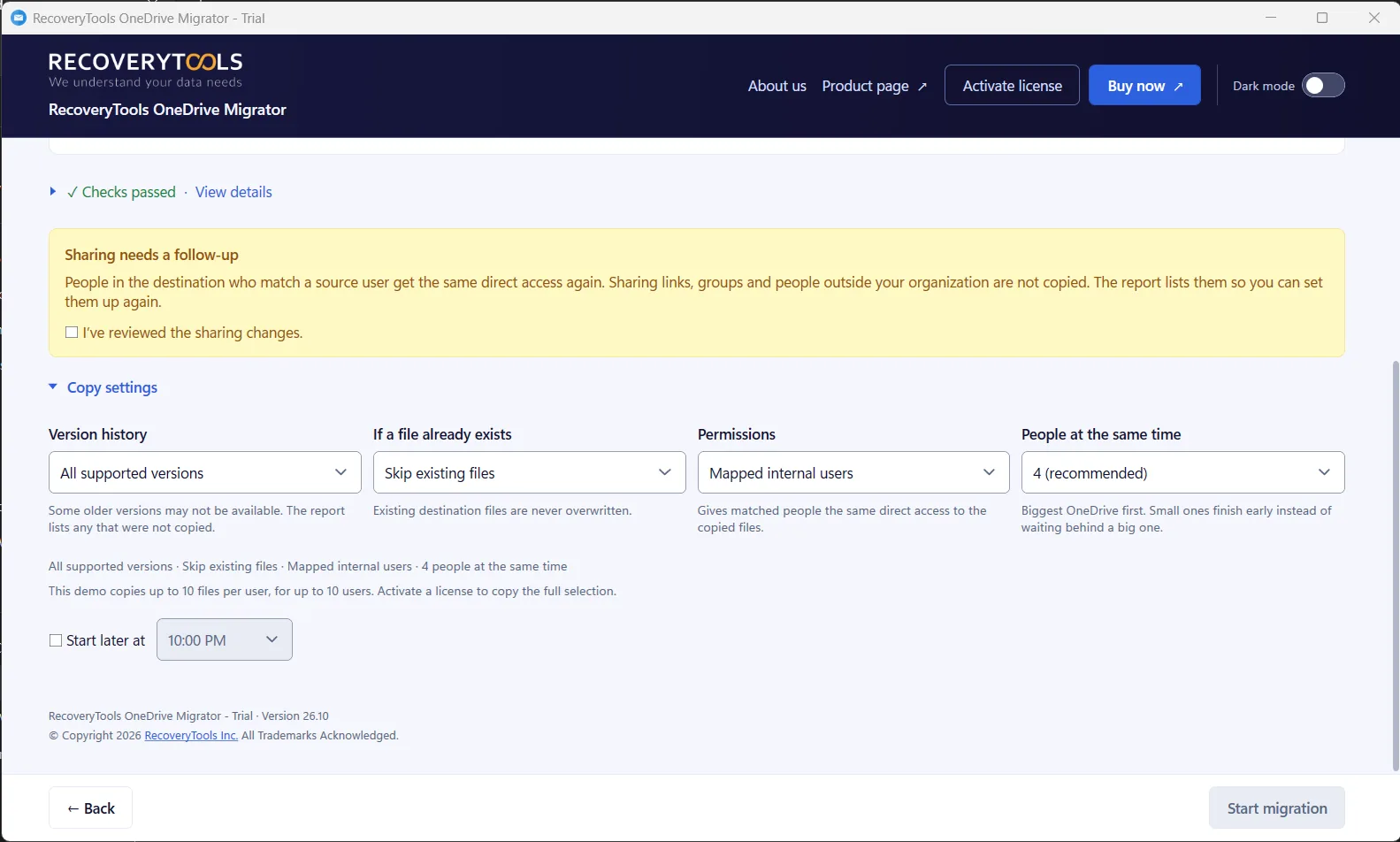Minimize the application window
Viewport: 1400px width, 842px height.
tap(1271, 18)
